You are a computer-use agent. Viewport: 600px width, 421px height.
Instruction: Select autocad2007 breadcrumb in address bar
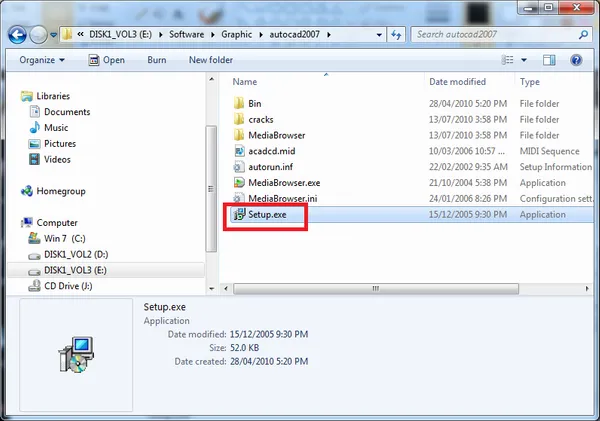[x=294, y=34]
